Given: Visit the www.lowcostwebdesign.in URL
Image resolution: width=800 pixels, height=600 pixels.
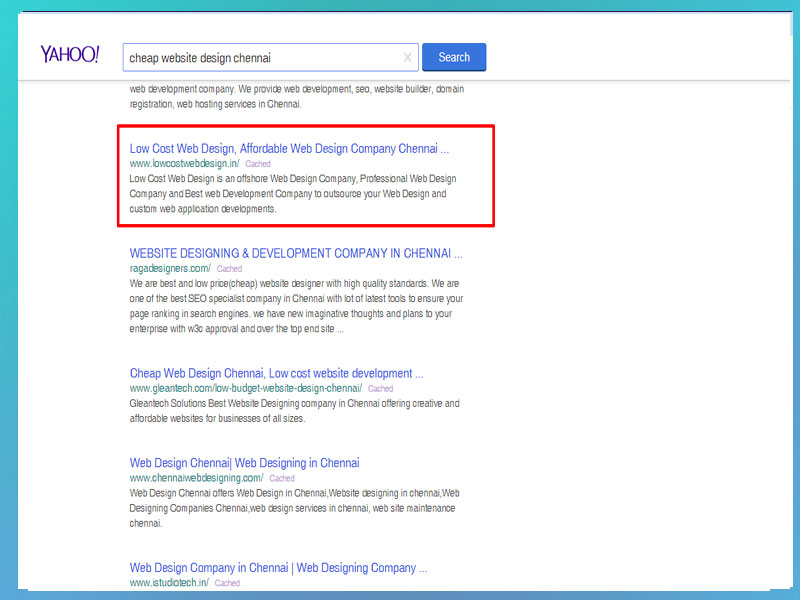Looking at the screenshot, I should coord(184,164).
